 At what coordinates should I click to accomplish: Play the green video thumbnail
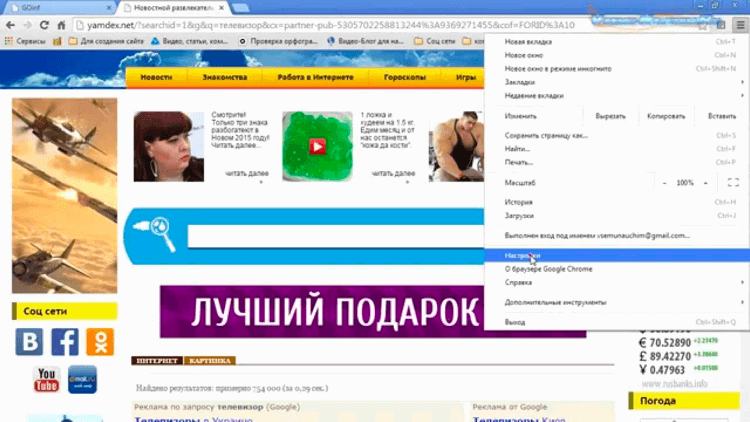pyautogui.click(x=317, y=146)
